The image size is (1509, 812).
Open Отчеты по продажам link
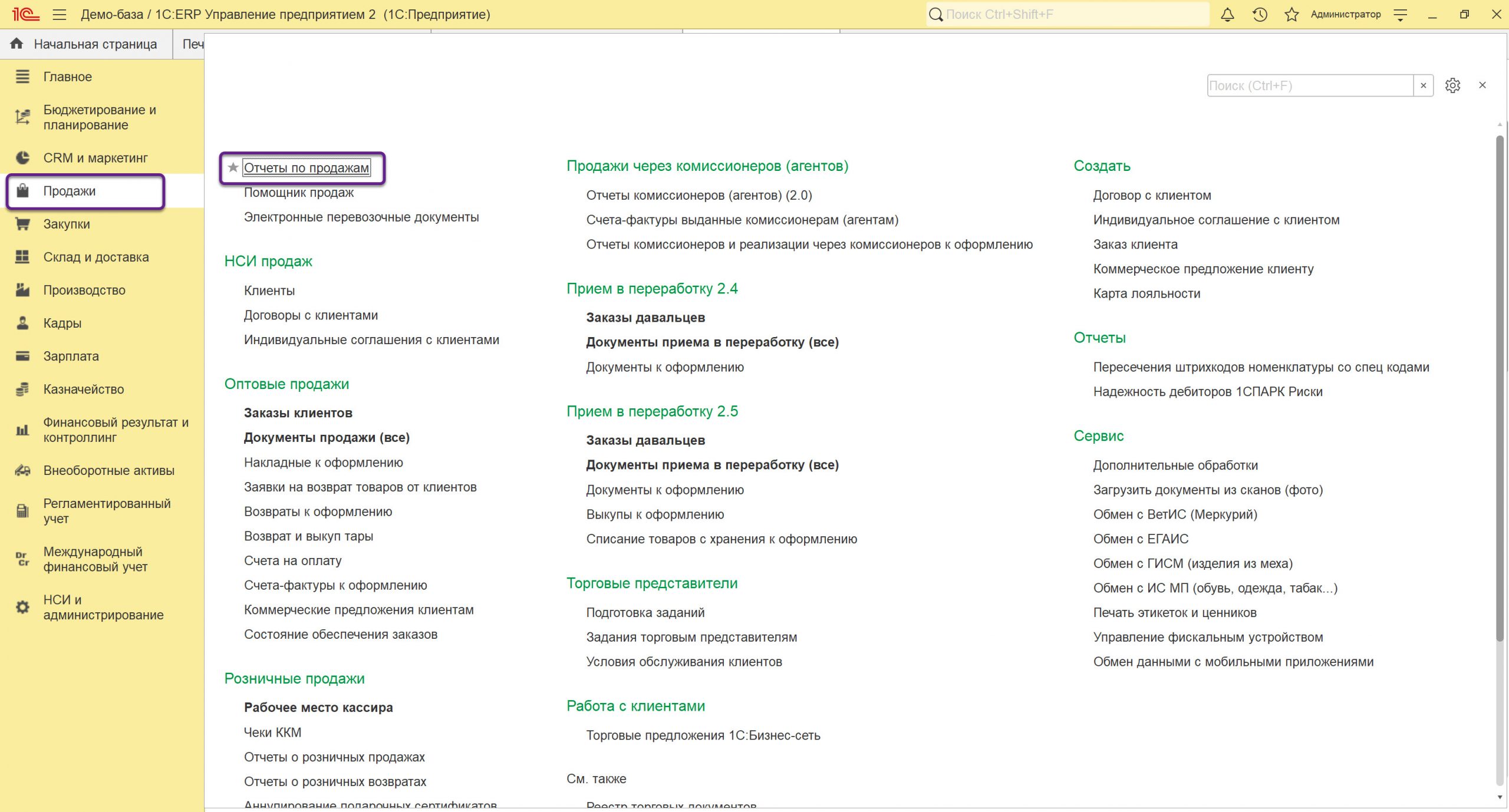[307, 168]
